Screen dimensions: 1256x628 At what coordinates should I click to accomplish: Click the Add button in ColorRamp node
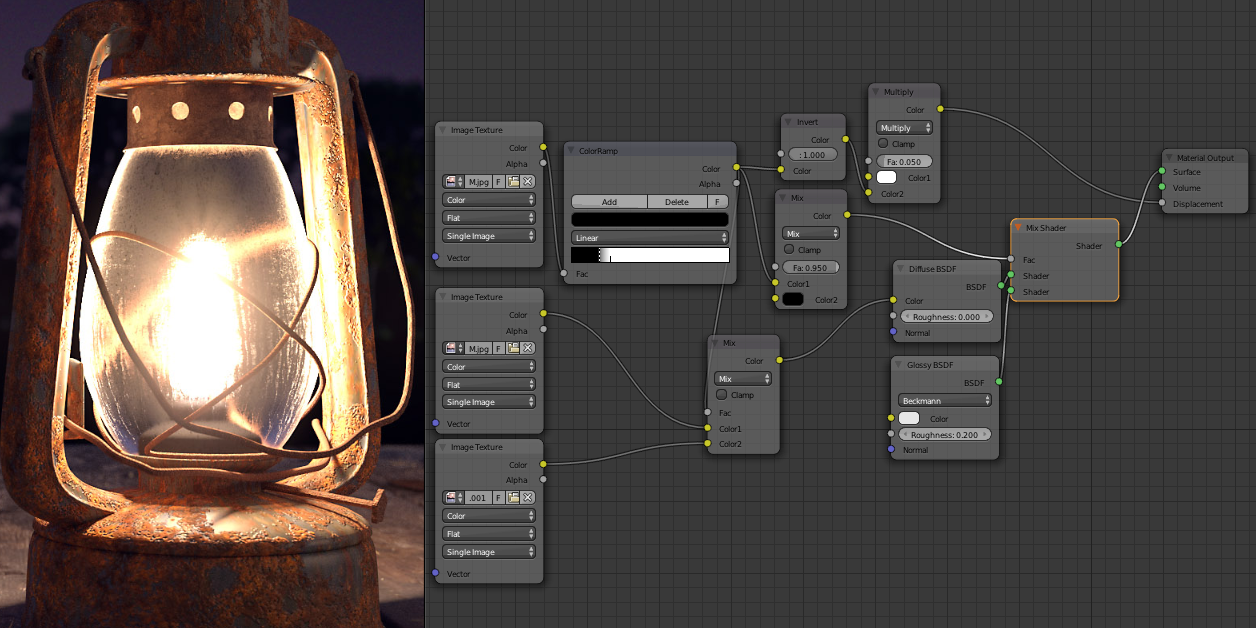pyautogui.click(x=609, y=202)
